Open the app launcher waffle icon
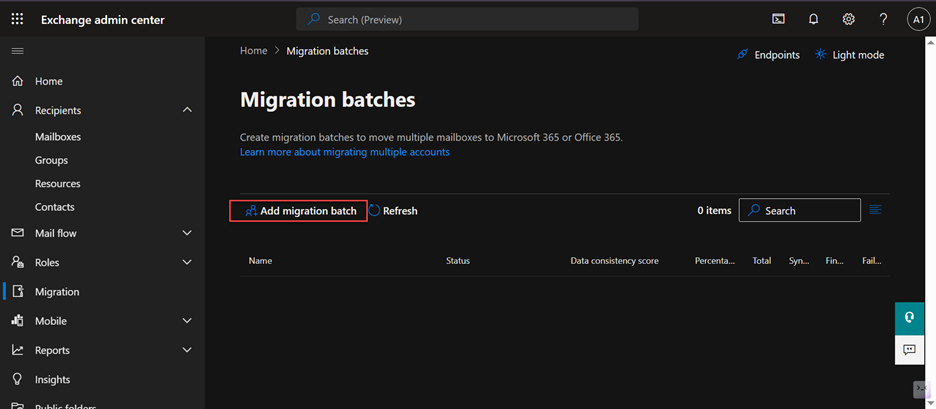936x409 pixels. [x=18, y=19]
